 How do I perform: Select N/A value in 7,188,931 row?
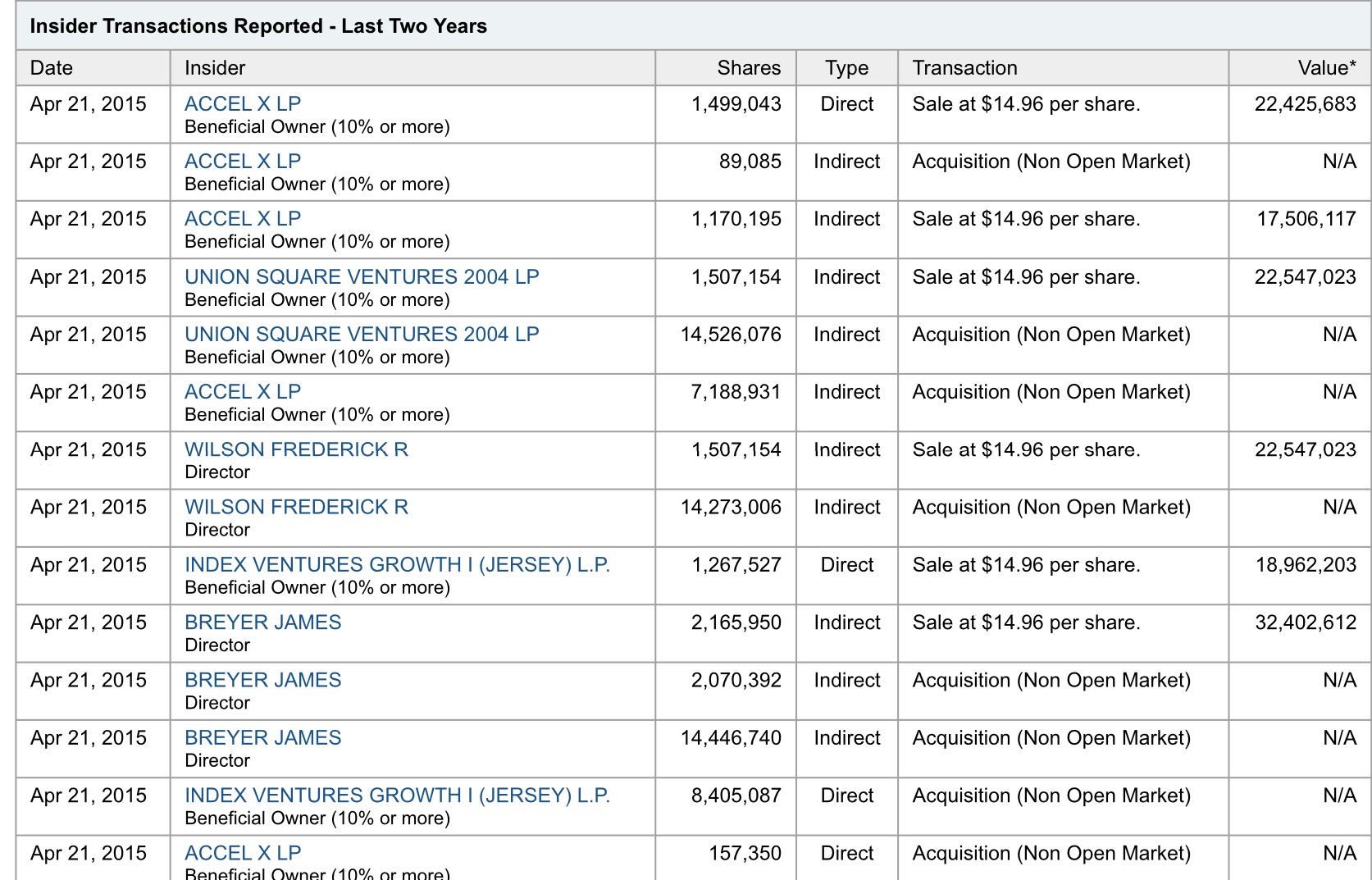pos(1339,392)
